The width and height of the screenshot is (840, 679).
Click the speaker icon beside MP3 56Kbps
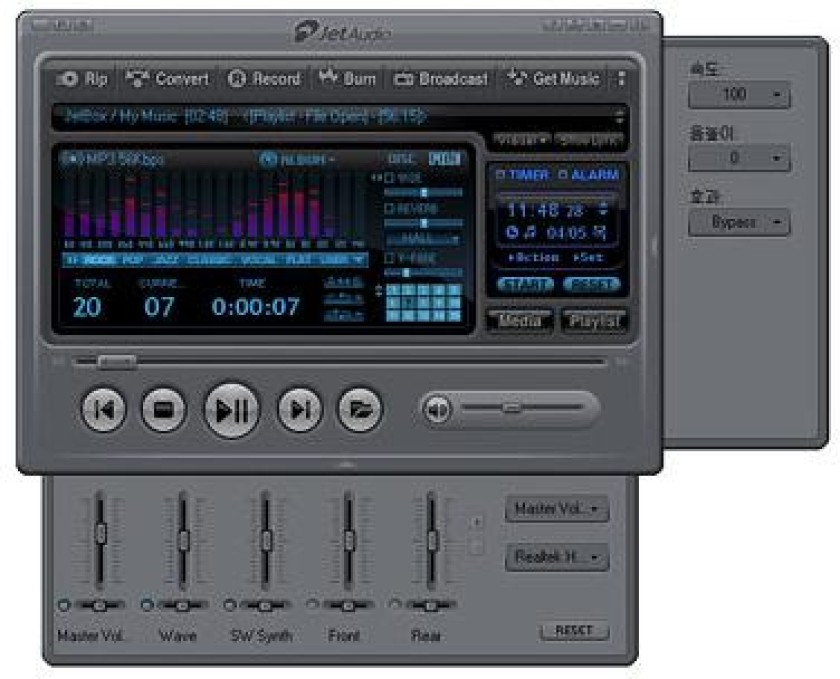coord(71,159)
